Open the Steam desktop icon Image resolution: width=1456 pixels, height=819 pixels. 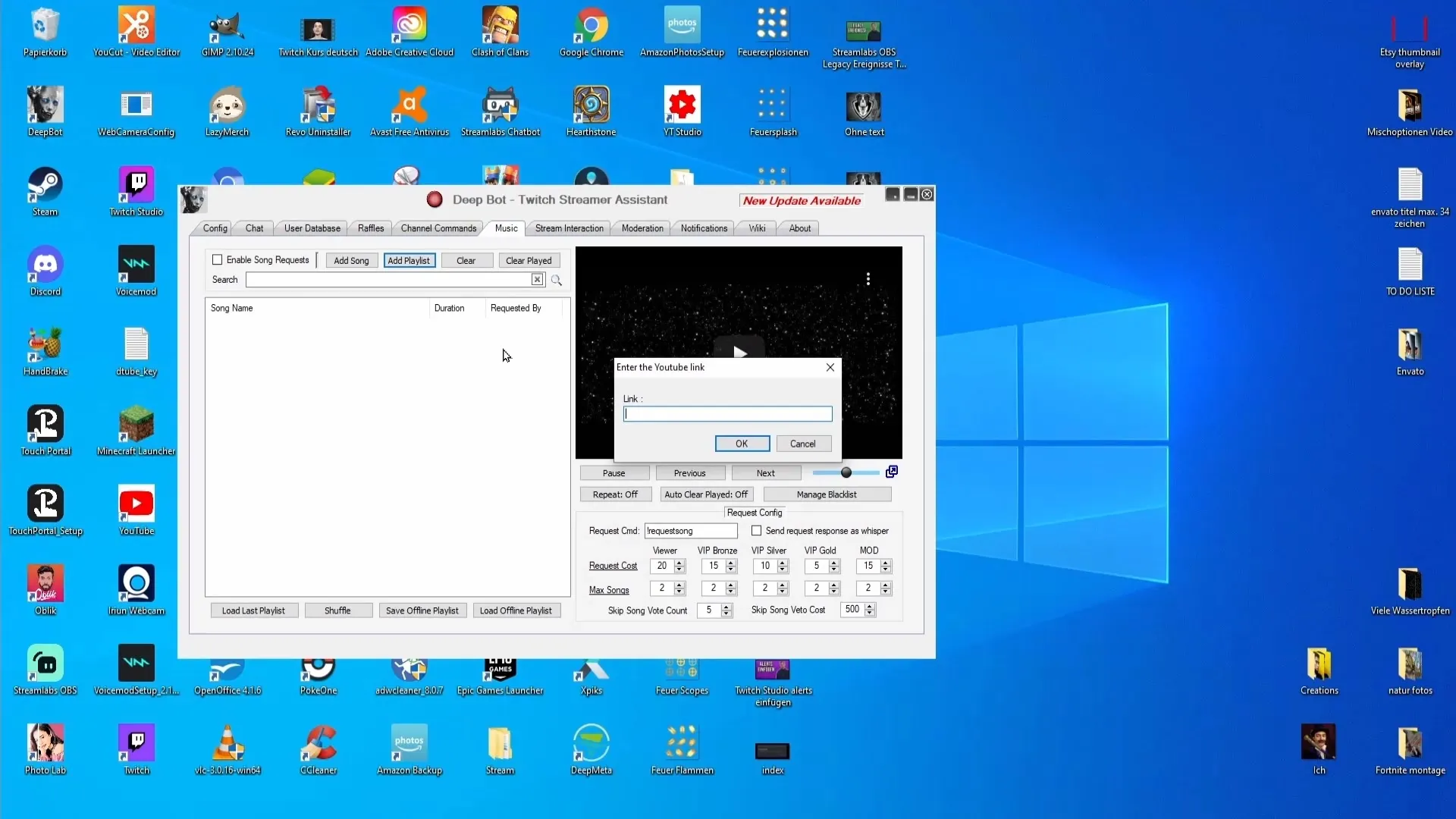(x=45, y=192)
